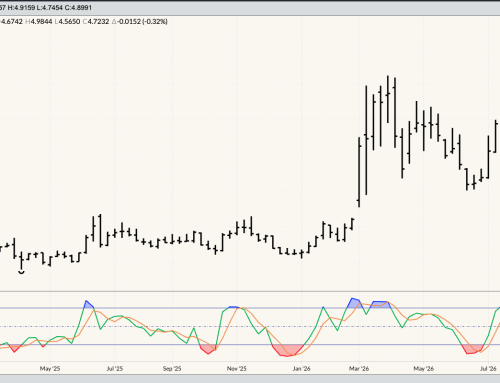Select the Jan '26 date axis label
The image size is (500, 383).
(x=301, y=369)
